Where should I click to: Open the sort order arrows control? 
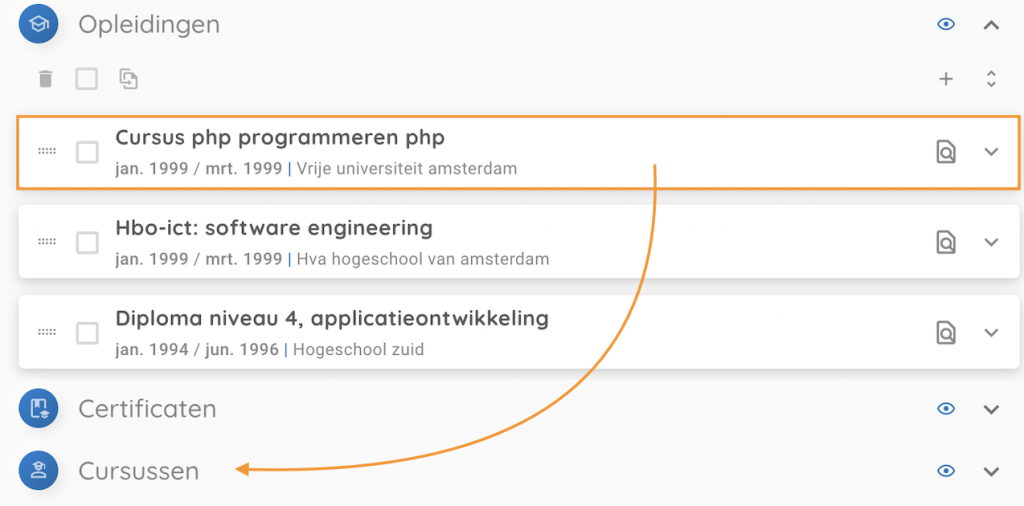(991, 79)
